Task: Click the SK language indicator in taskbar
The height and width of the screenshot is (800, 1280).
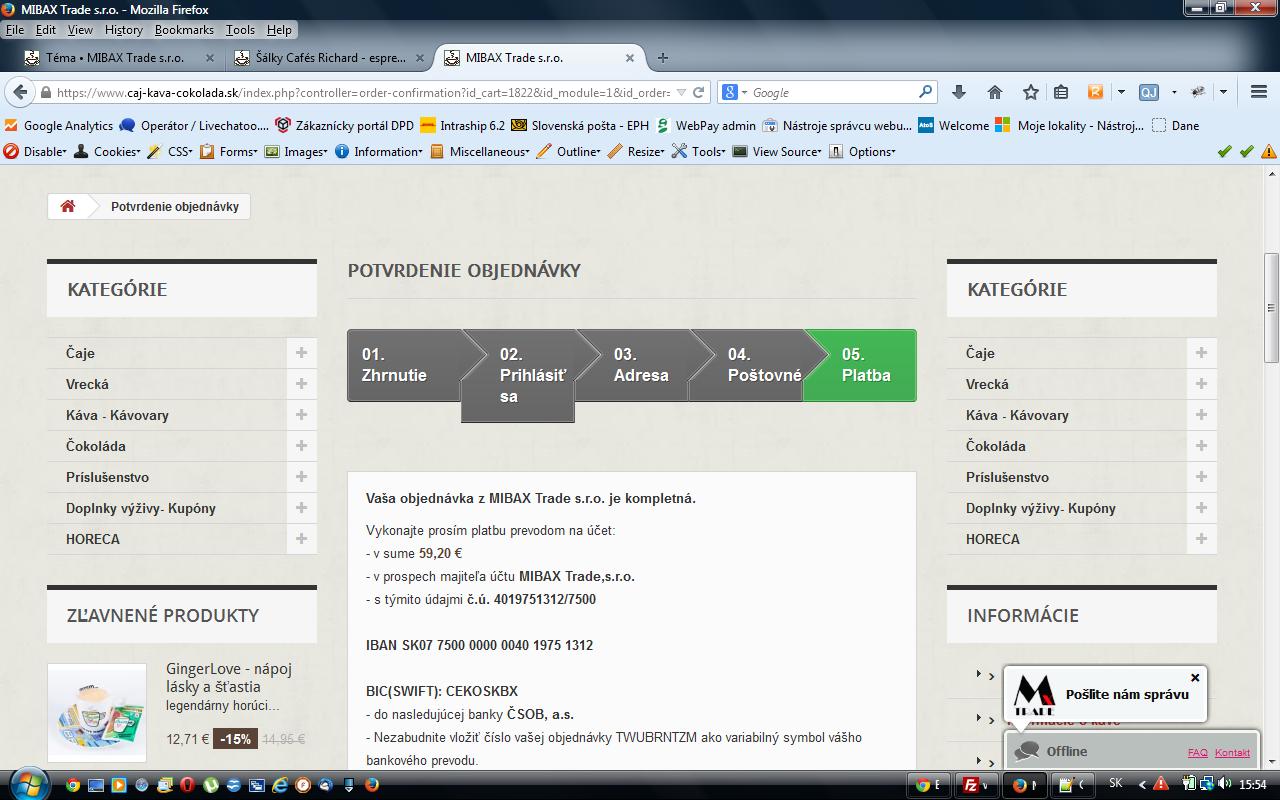Action: pyautogui.click(x=1116, y=784)
